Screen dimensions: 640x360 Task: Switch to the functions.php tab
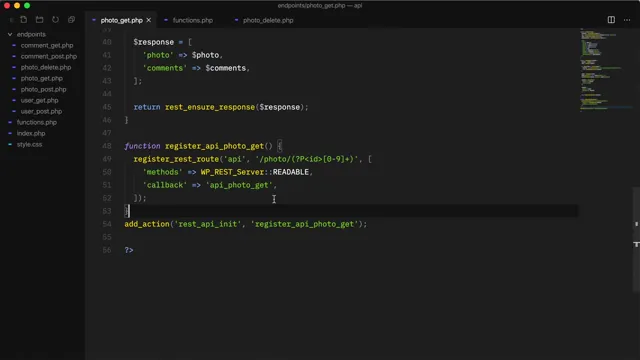[193, 20]
